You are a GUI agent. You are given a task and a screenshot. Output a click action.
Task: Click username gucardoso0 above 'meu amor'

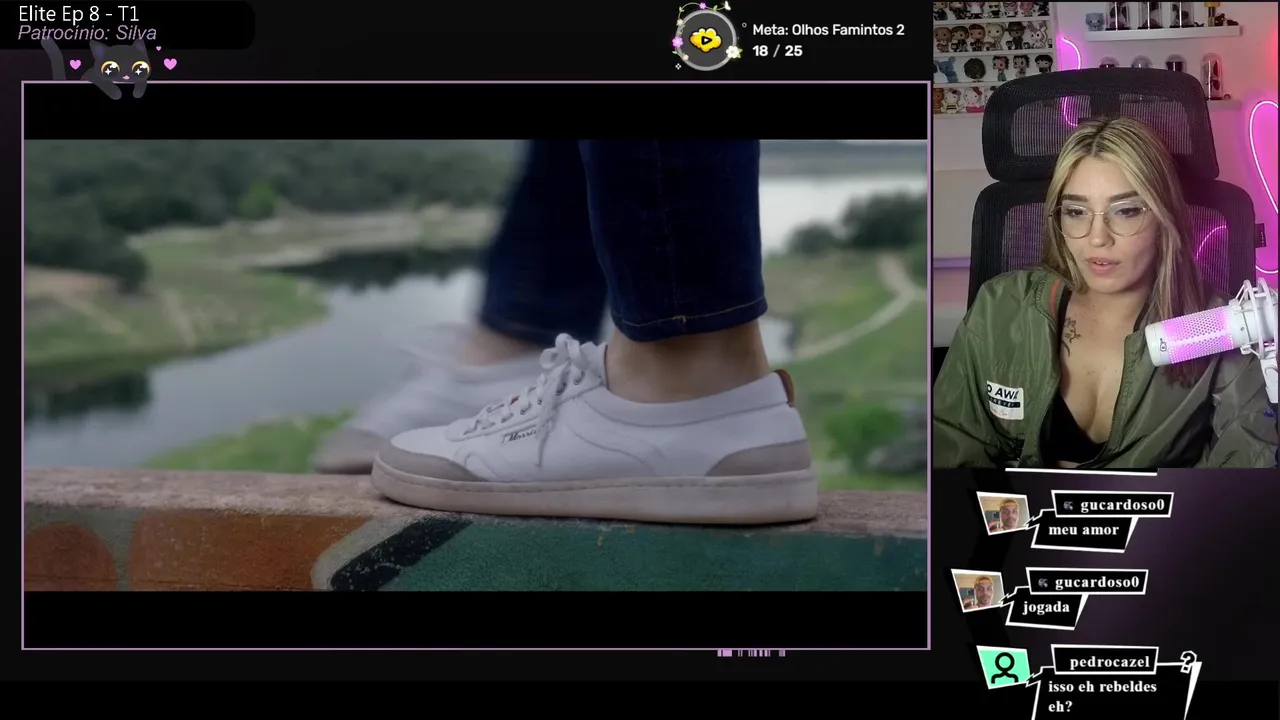coord(1122,505)
